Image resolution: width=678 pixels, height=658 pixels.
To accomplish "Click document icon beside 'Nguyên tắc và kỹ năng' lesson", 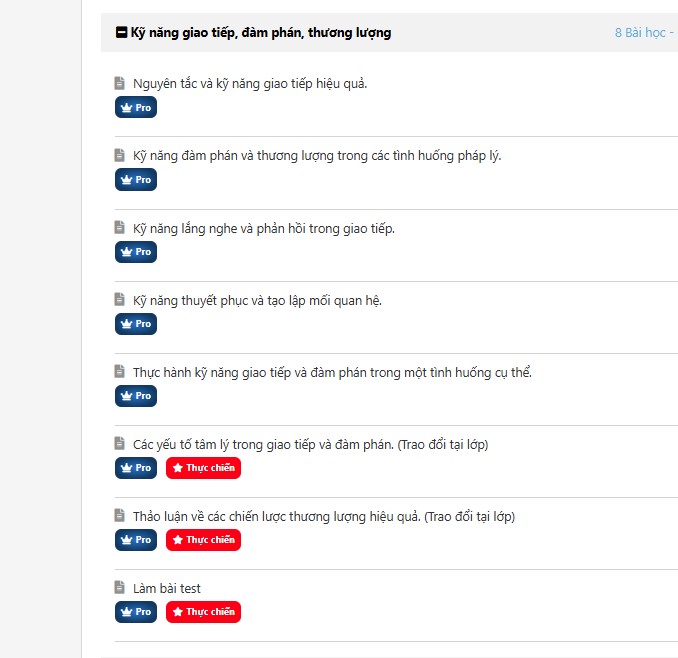I will 120,83.
